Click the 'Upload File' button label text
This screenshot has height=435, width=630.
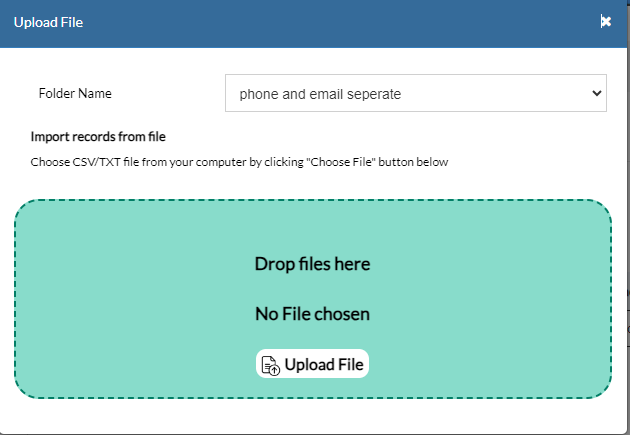[x=323, y=365]
